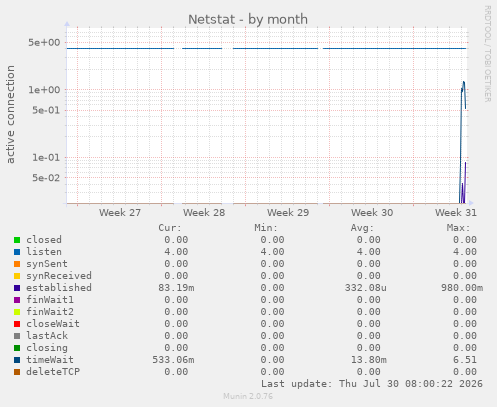Click the green closed legend swatch
The width and height of the screenshot is (497, 407).
[x=17, y=240]
